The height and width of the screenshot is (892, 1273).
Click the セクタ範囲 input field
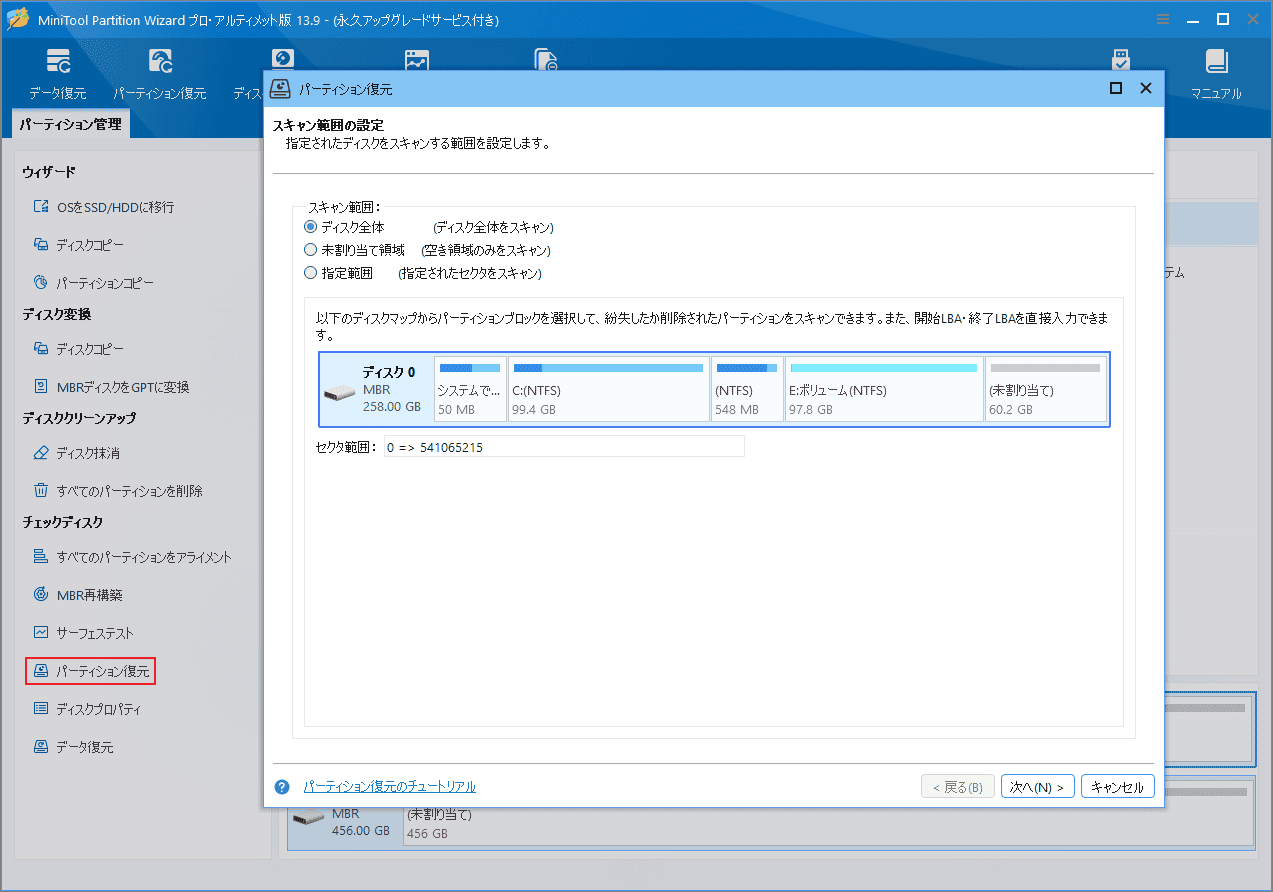(x=564, y=447)
